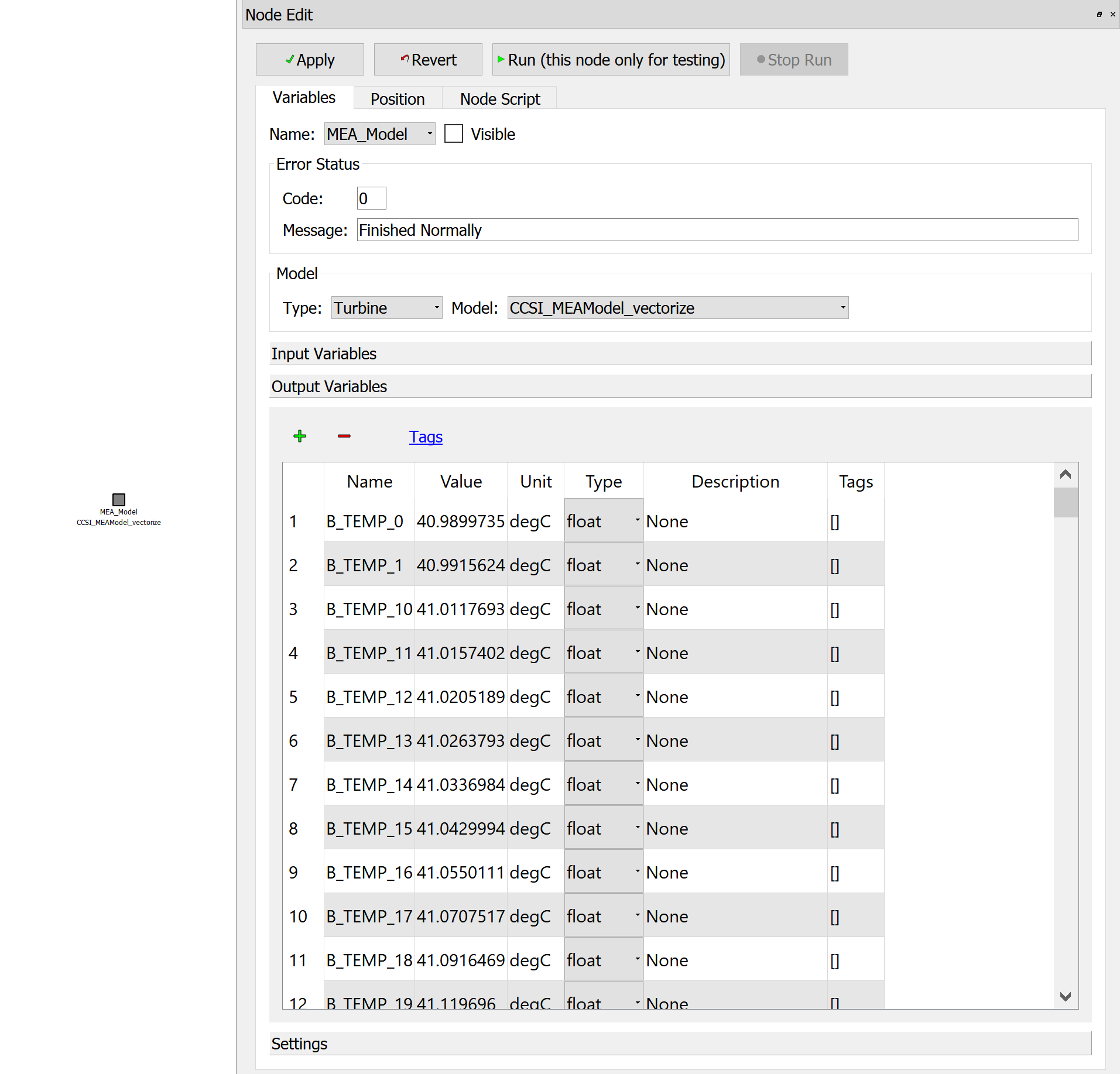Click the error Message field
Image resolution: width=1120 pixels, height=1074 pixels.
coord(717,230)
